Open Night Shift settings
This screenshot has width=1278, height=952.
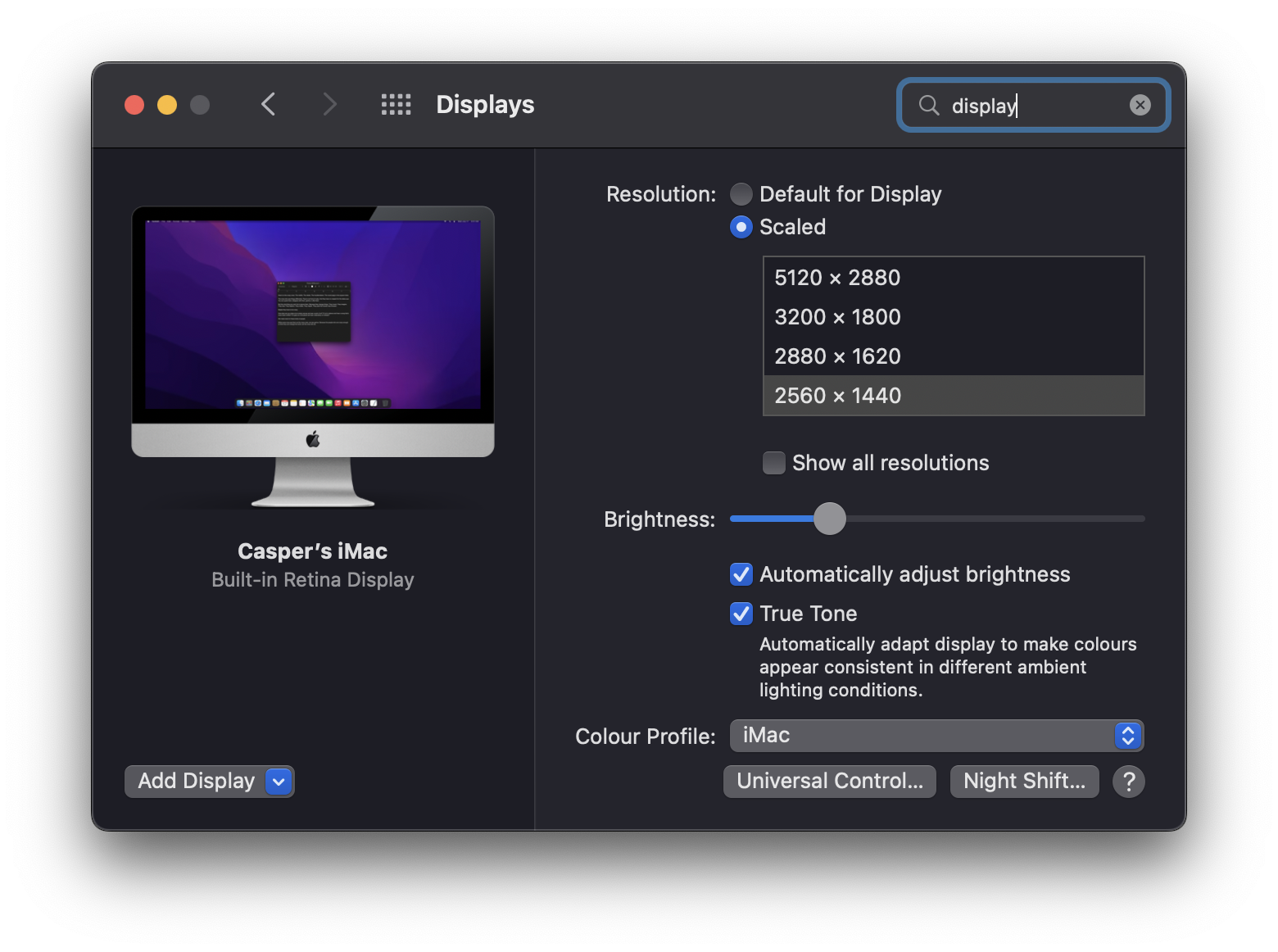(1024, 782)
